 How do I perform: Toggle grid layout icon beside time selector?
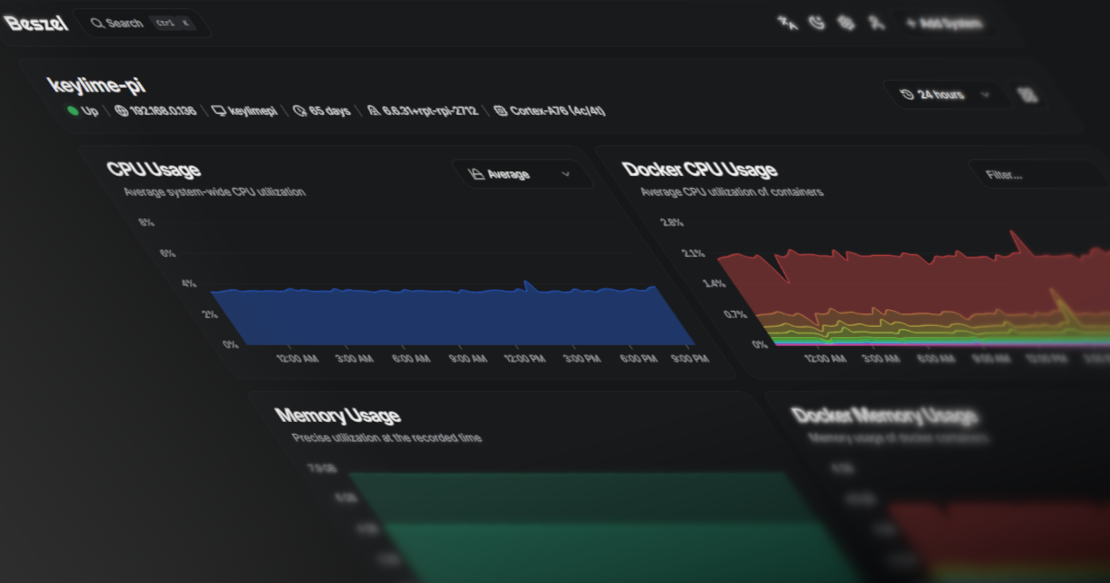tap(1028, 95)
